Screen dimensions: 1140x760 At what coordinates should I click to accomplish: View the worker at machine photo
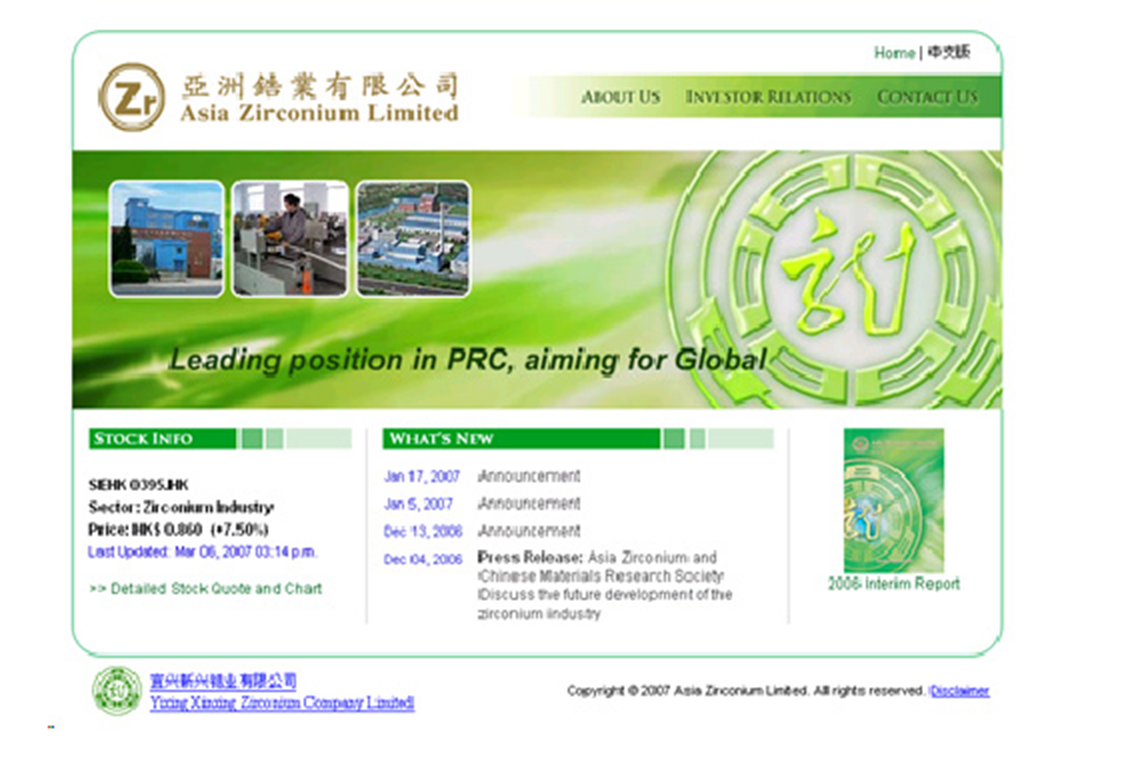(x=290, y=239)
